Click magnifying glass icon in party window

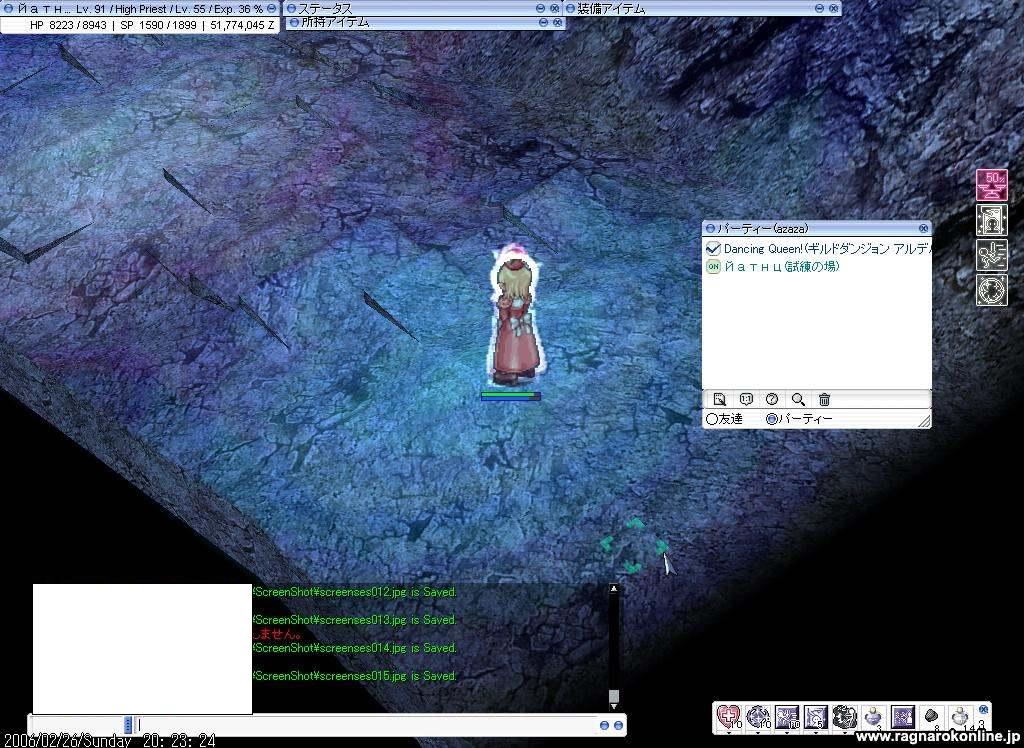tap(798, 399)
